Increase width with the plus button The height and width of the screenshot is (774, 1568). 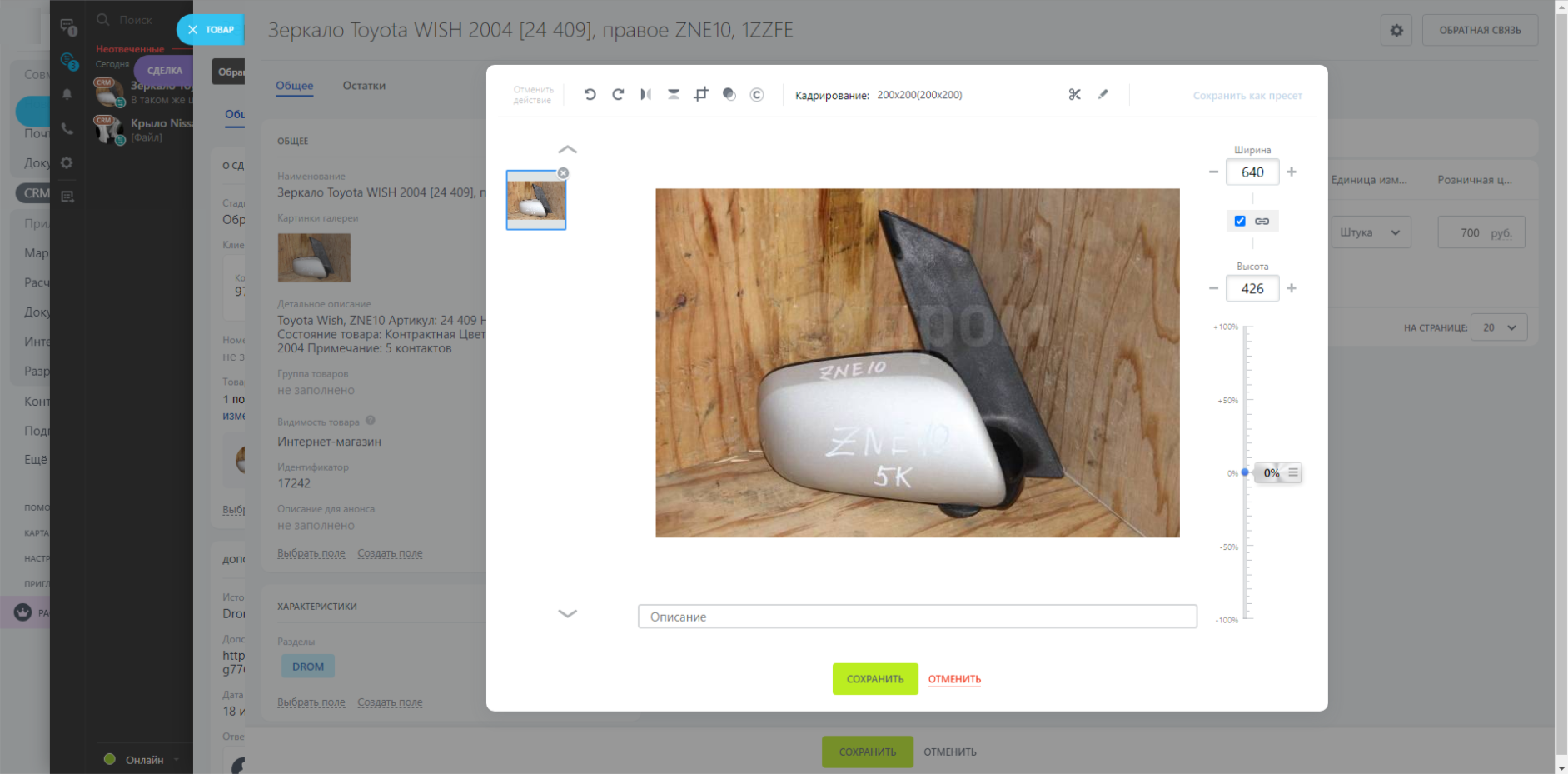click(1292, 172)
